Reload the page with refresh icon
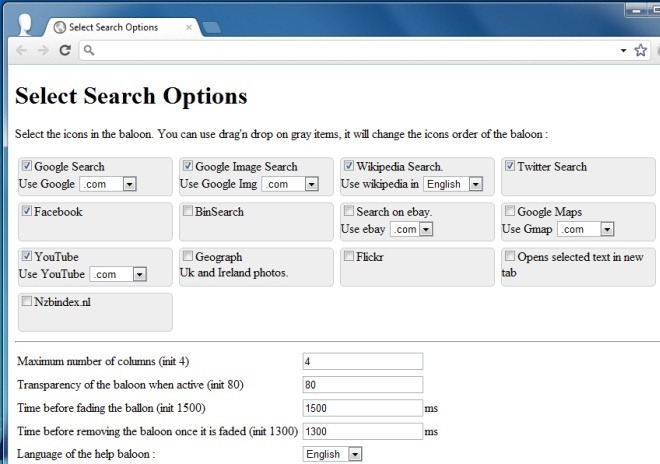 pos(65,51)
